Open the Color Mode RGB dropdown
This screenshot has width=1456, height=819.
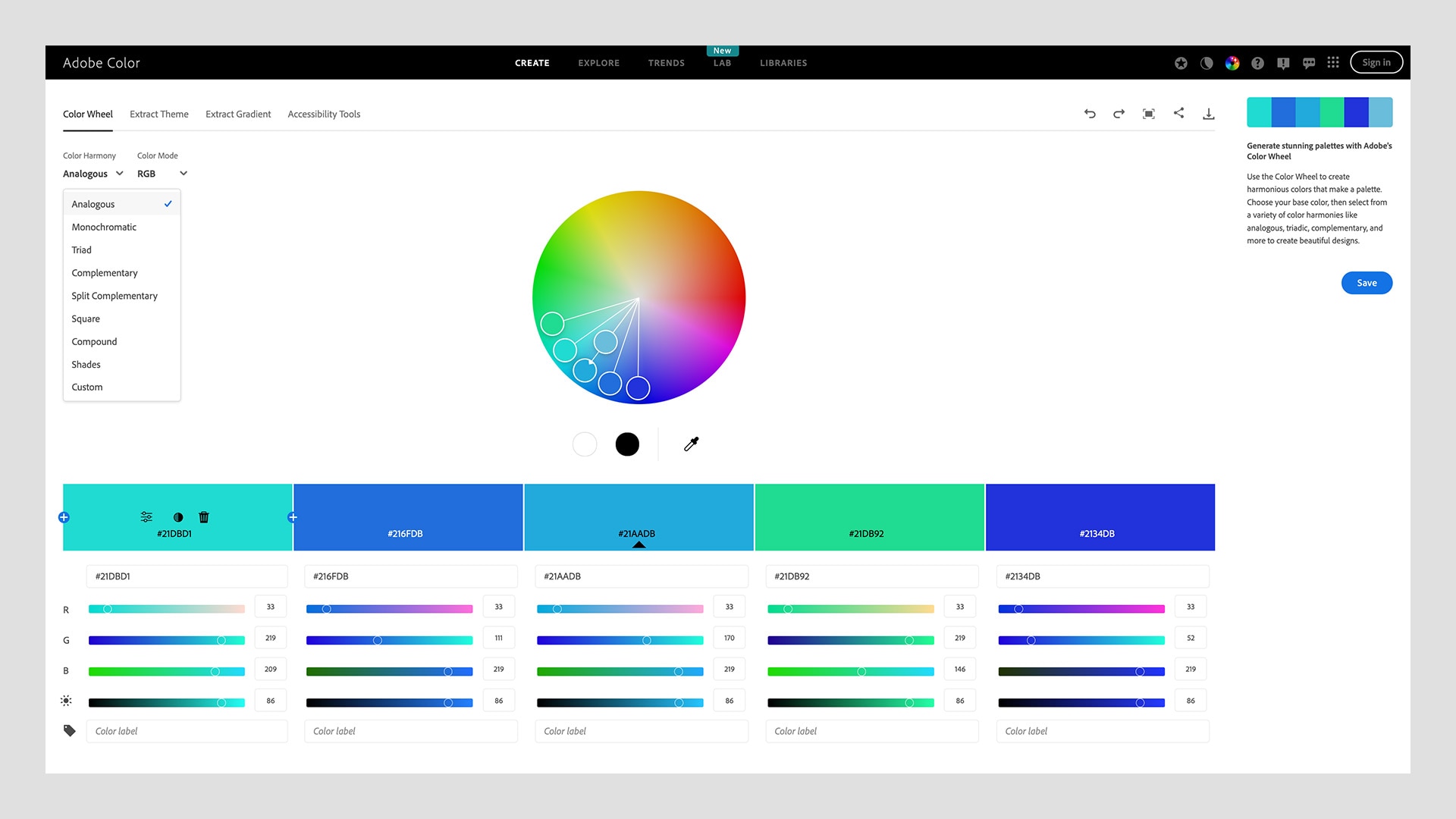tap(161, 173)
